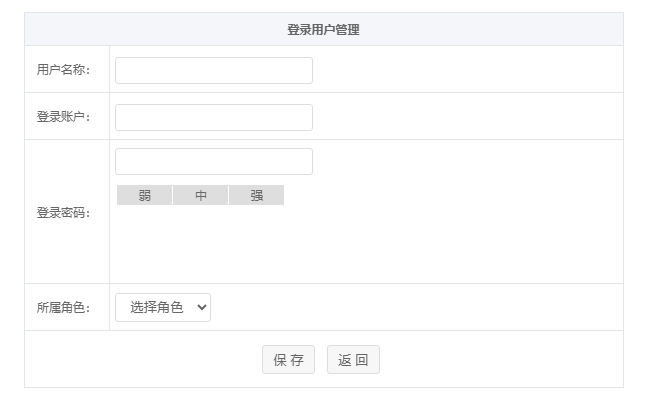Click the 登录密码 field label
This screenshot has height=403, width=651.
tap(64, 212)
